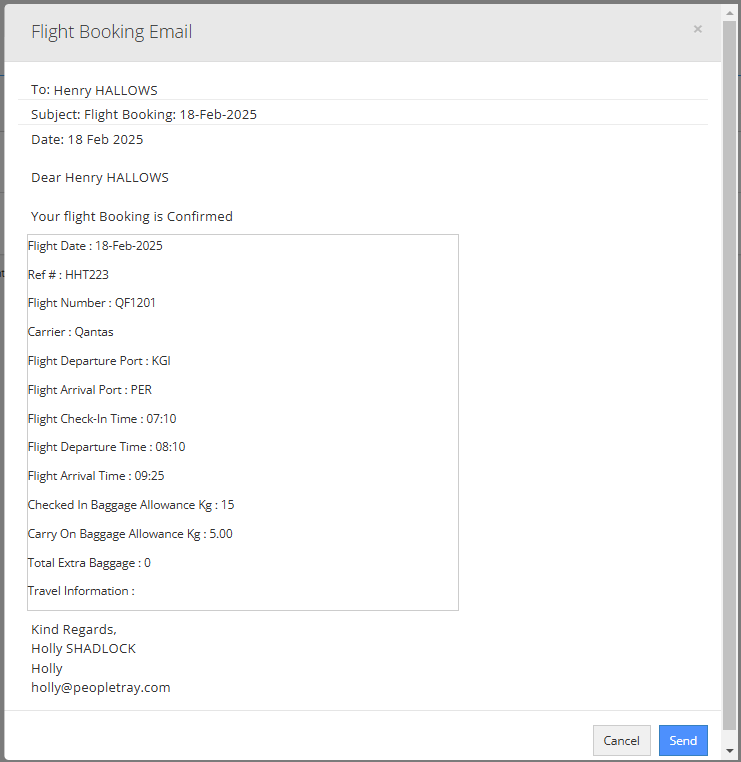Click the Holly SHADLOCK signature name
Viewport: 741px width, 762px height.
[x=84, y=649]
